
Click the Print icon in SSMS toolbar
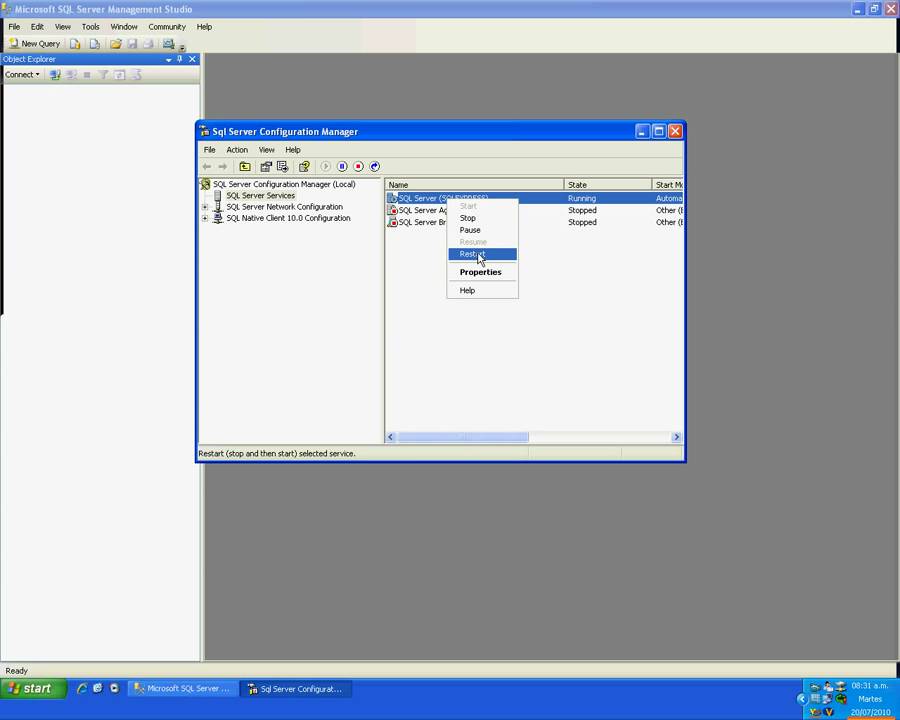tap(148, 44)
